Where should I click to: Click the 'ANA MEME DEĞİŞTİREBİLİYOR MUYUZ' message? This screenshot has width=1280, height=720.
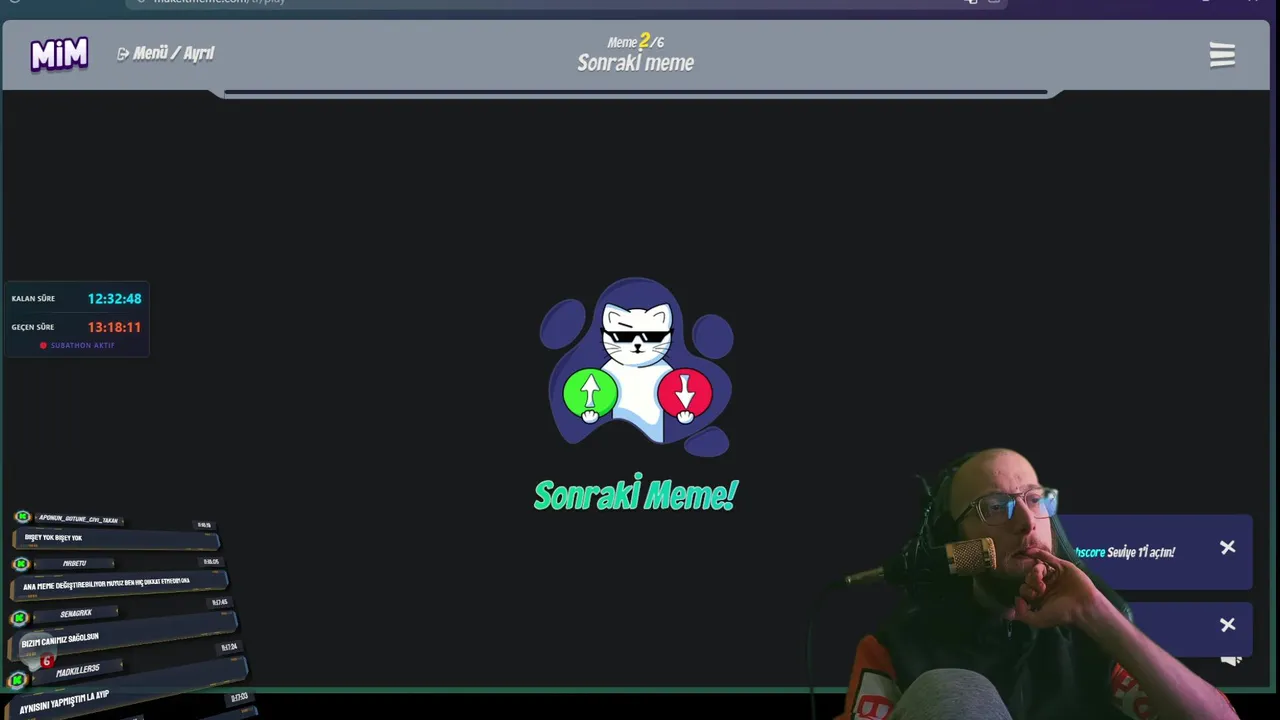[x=106, y=583]
